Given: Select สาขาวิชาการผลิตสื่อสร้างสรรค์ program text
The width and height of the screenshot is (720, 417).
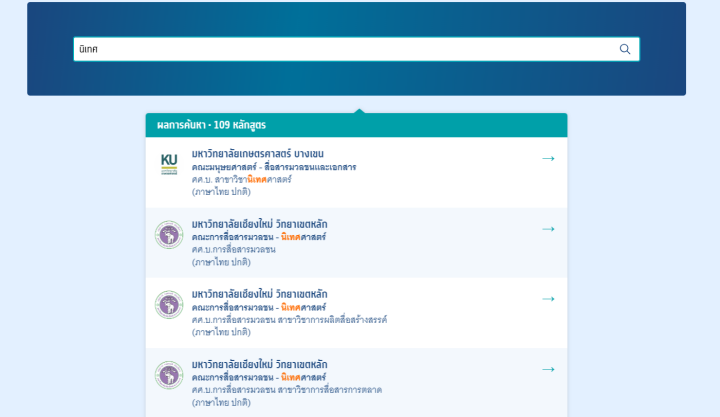Looking at the screenshot, I should click(x=289, y=319).
